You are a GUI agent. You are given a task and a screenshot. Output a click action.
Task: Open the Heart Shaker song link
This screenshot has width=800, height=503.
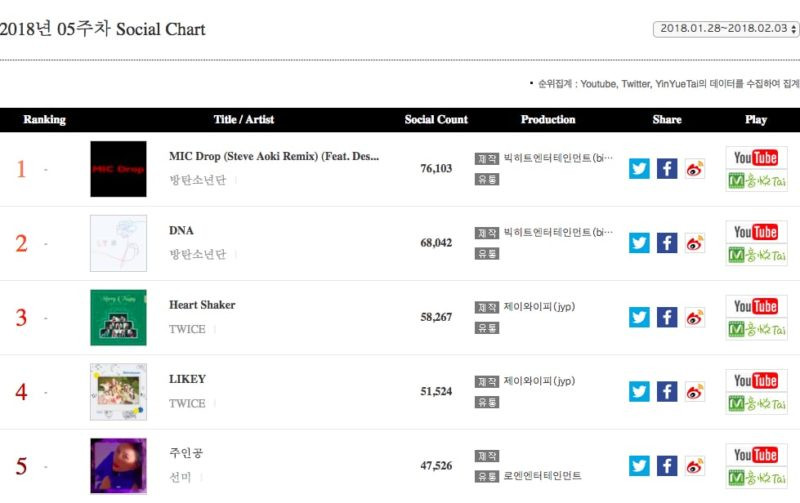click(202, 305)
